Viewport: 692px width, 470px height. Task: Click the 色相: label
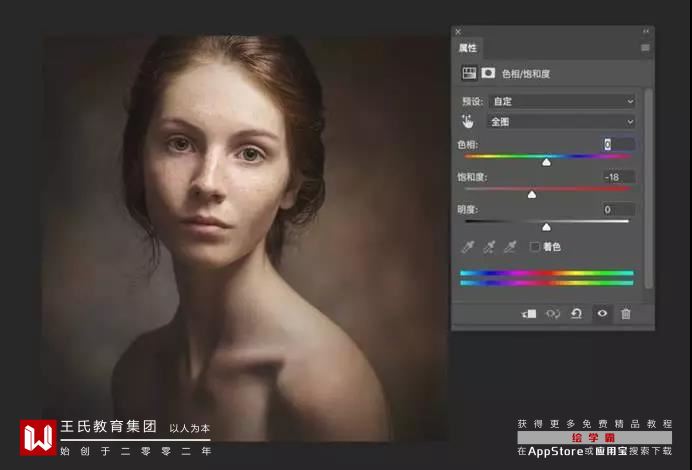click(467, 144)
